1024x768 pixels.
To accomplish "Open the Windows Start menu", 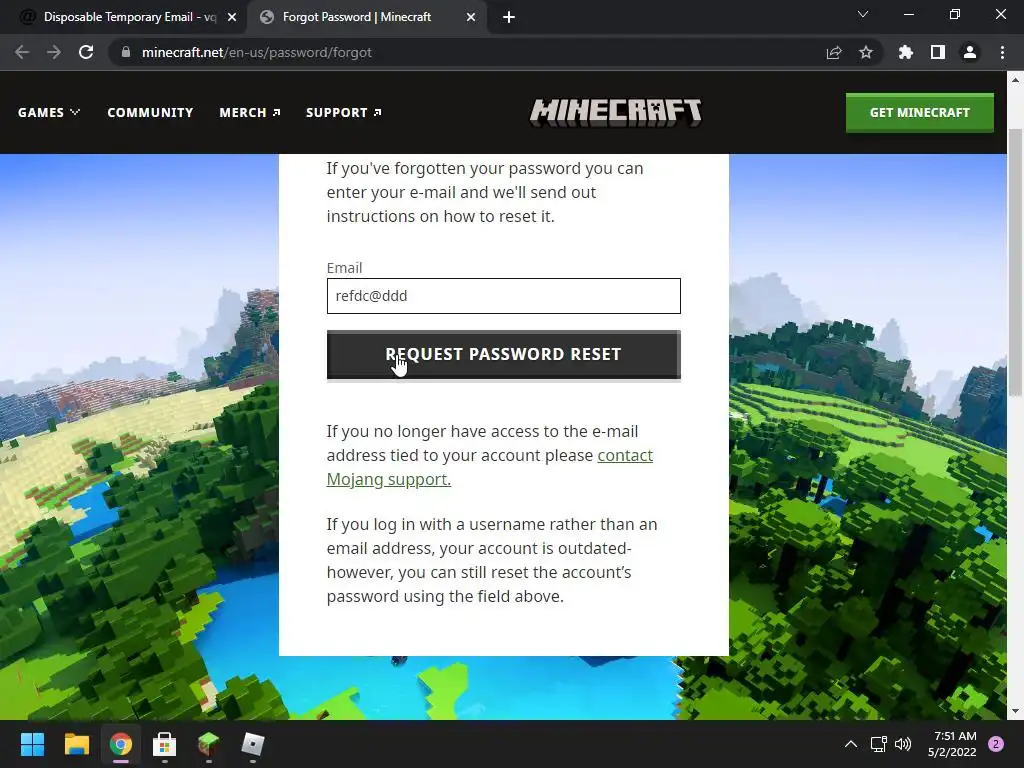I will point(32,744).
